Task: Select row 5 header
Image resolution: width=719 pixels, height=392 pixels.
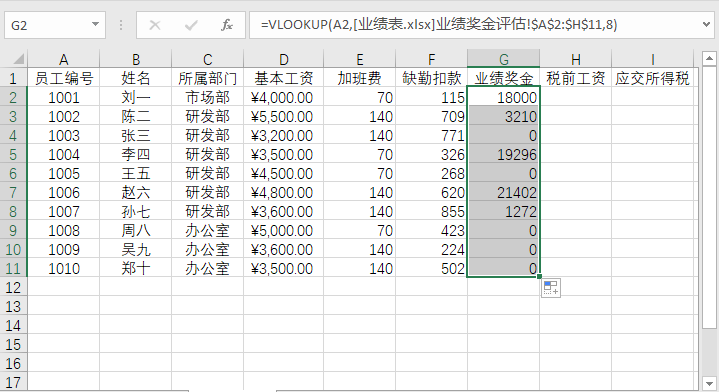Action: point(13,155)
